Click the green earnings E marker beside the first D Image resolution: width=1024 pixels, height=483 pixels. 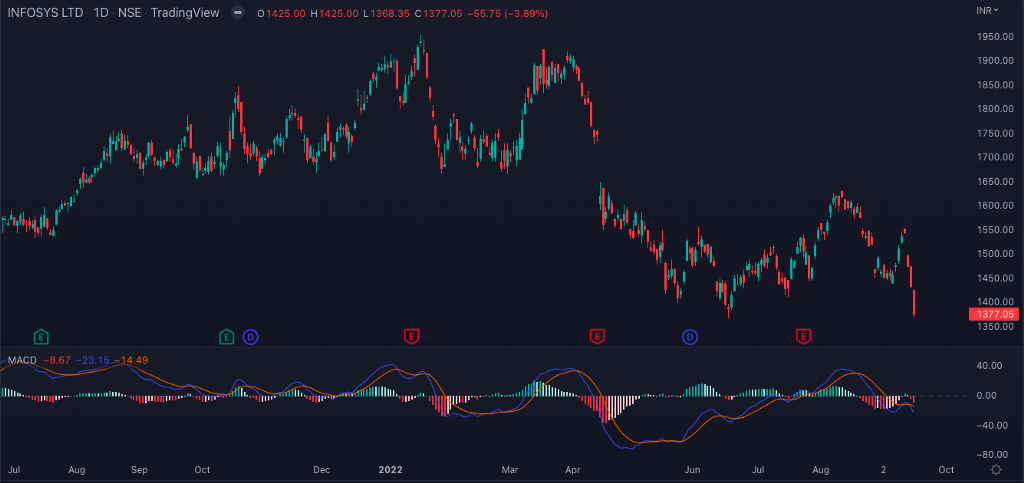tap(226, 337)
